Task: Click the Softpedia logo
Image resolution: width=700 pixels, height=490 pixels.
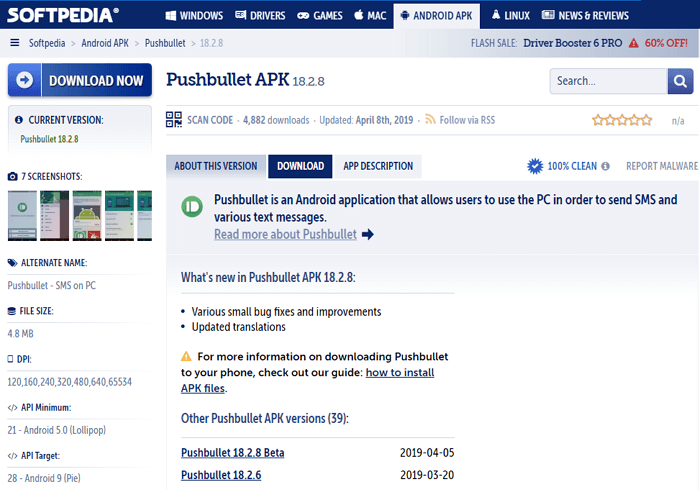Action: pyautogui.click(x=60, y=14)
